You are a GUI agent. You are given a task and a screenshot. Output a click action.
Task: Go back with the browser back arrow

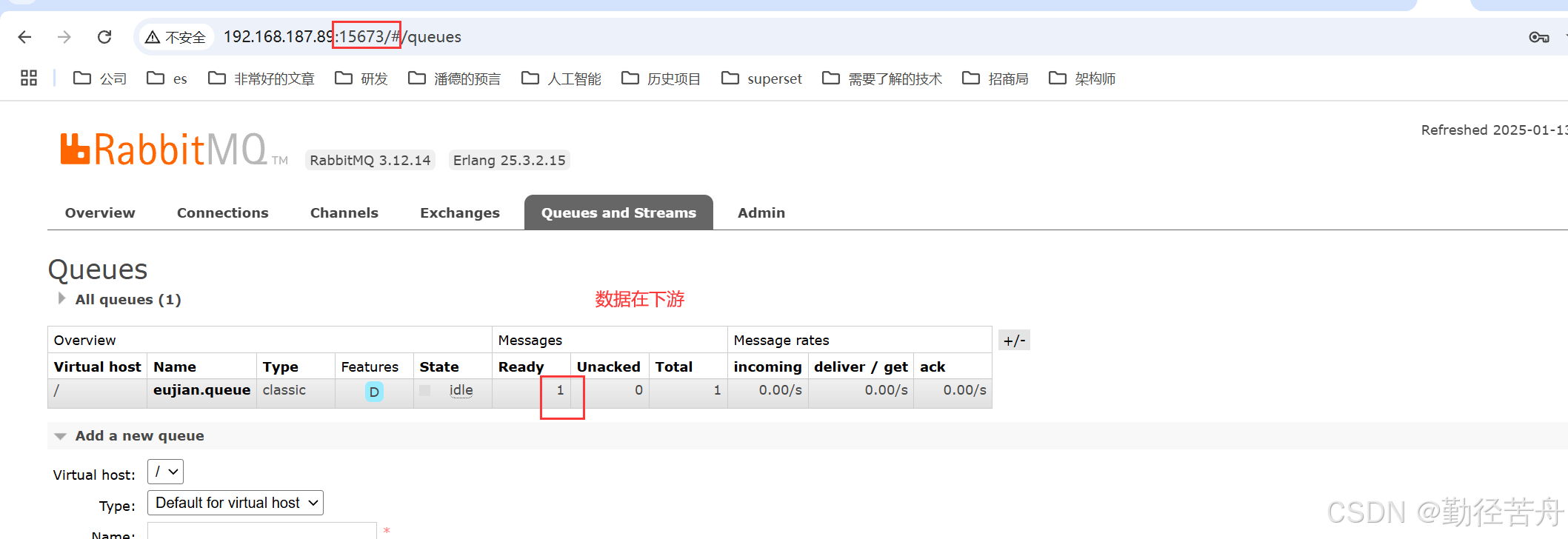24,37
